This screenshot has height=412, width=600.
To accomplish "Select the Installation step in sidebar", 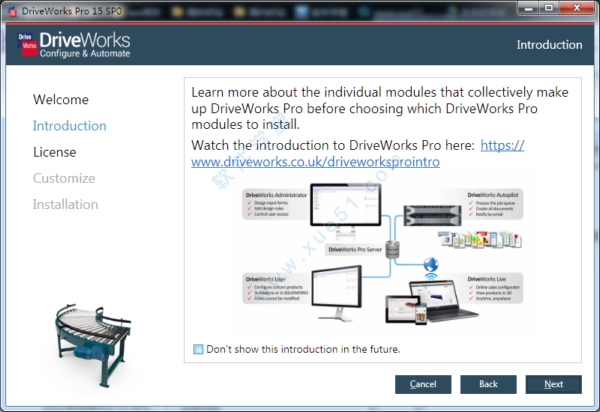I will click(65, 204).
